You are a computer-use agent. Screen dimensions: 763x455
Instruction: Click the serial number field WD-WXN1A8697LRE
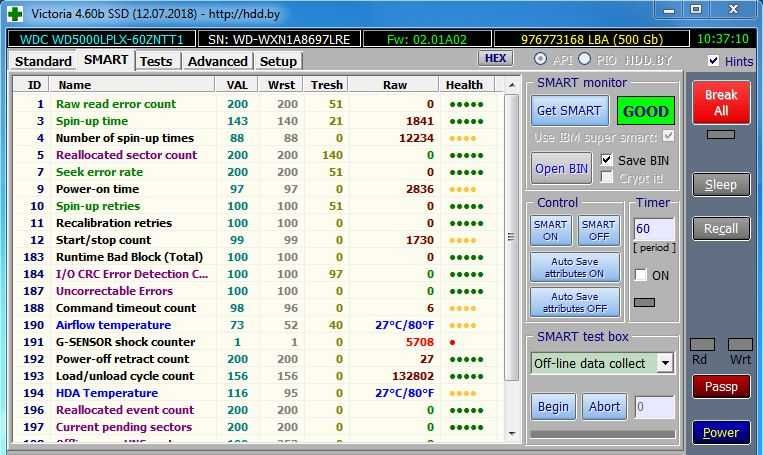click(x=279, y=39)
